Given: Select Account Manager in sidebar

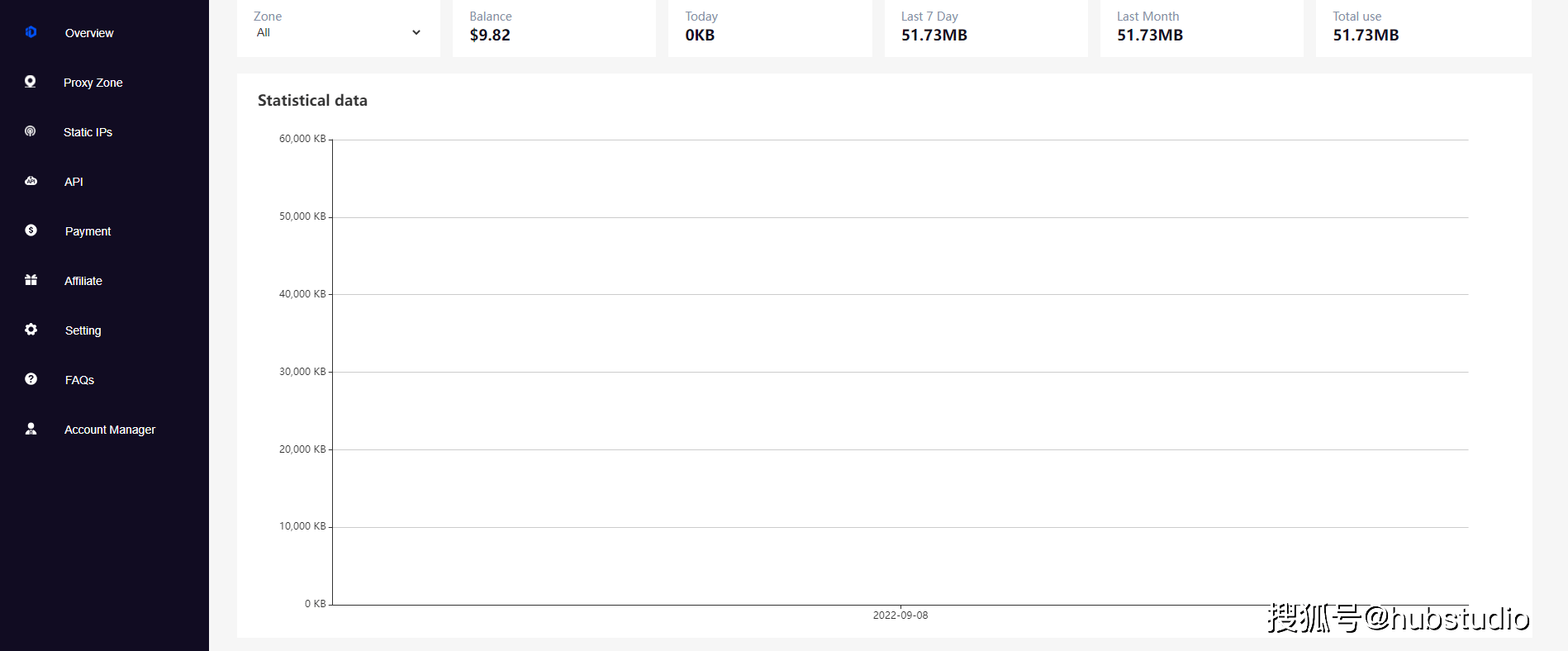Looking at the screenshot, I should 110,430.
